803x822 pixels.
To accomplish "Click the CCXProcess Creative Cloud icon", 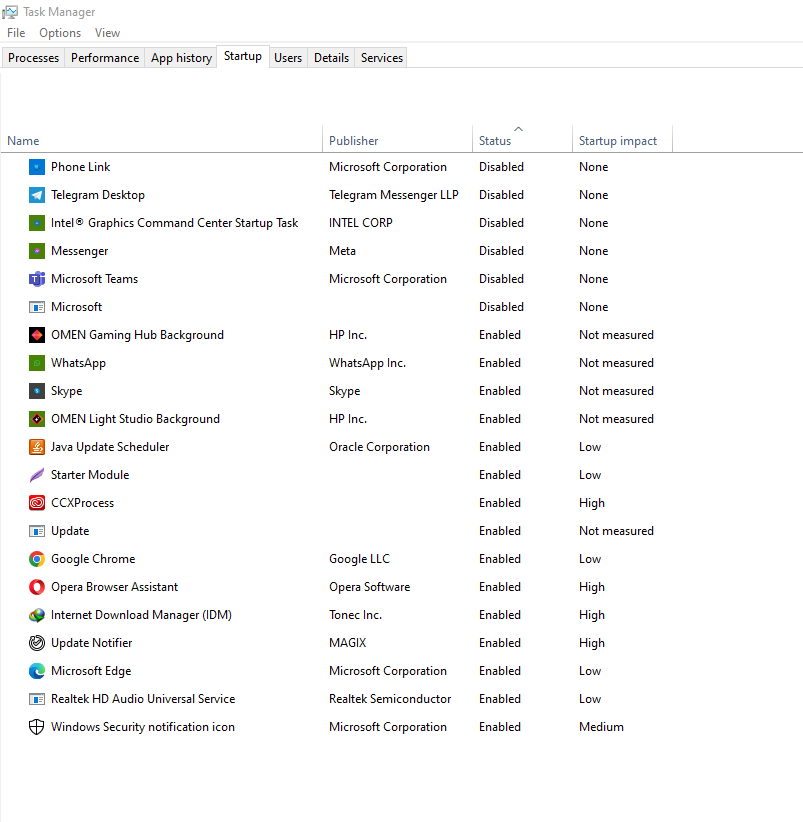I will click(37, 503).
